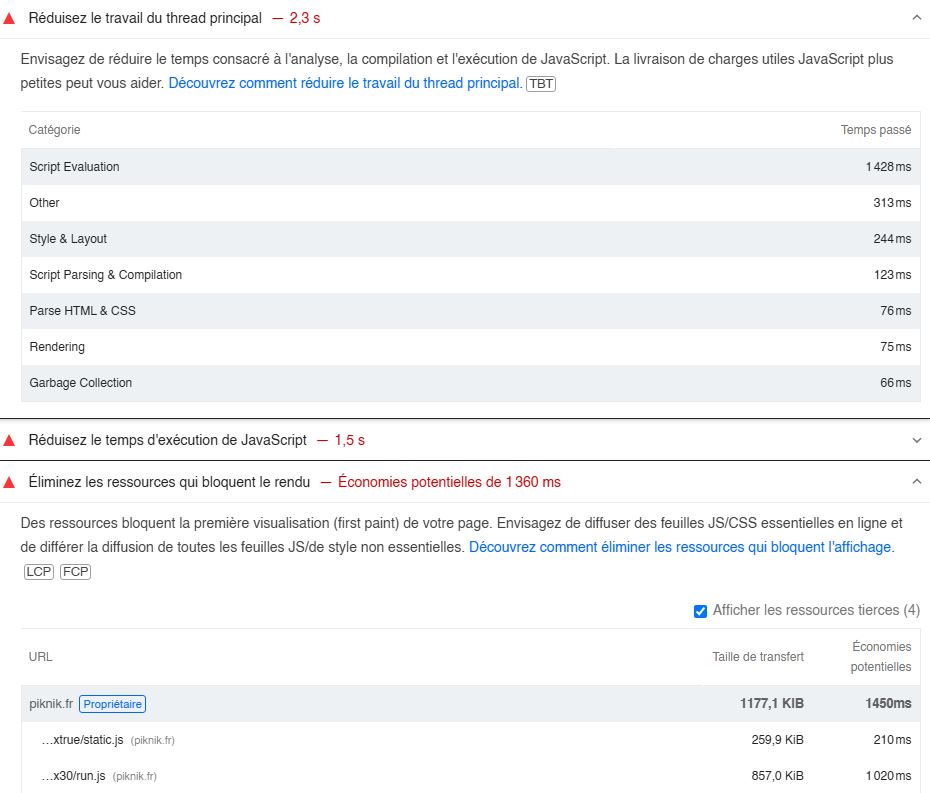The height and width of the screenshot is (793, 930).
Task: Click the …x30/run.js resource URL
Action: tap(74, 776)
